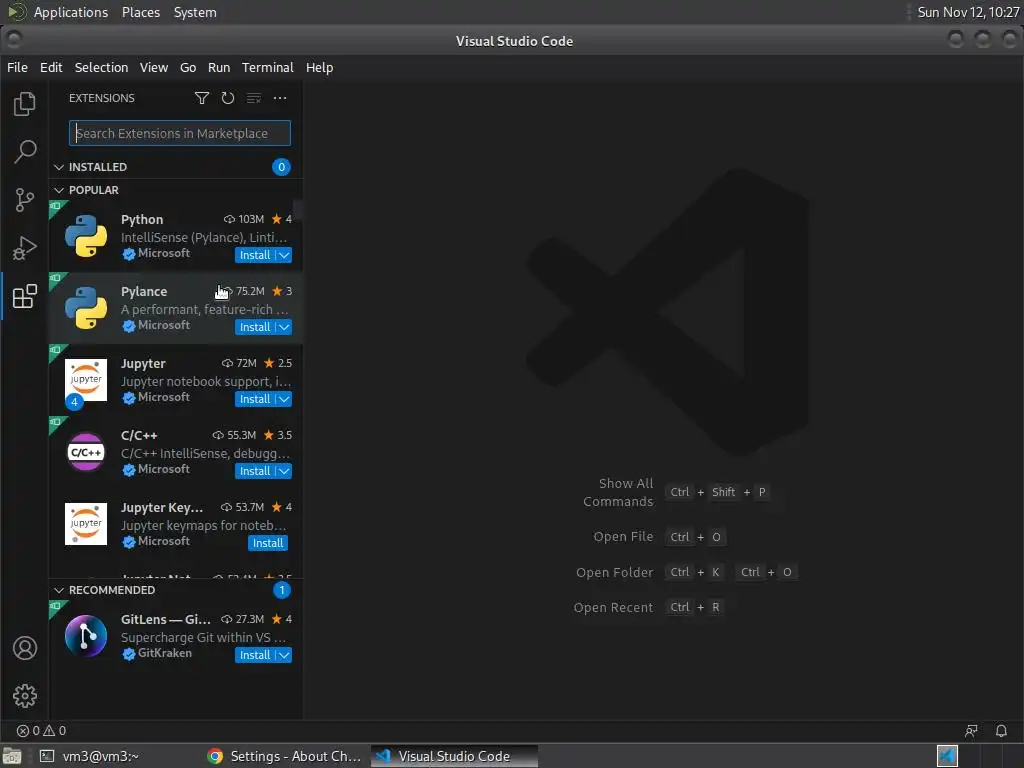Open the Terminal menu

(268, 67)
